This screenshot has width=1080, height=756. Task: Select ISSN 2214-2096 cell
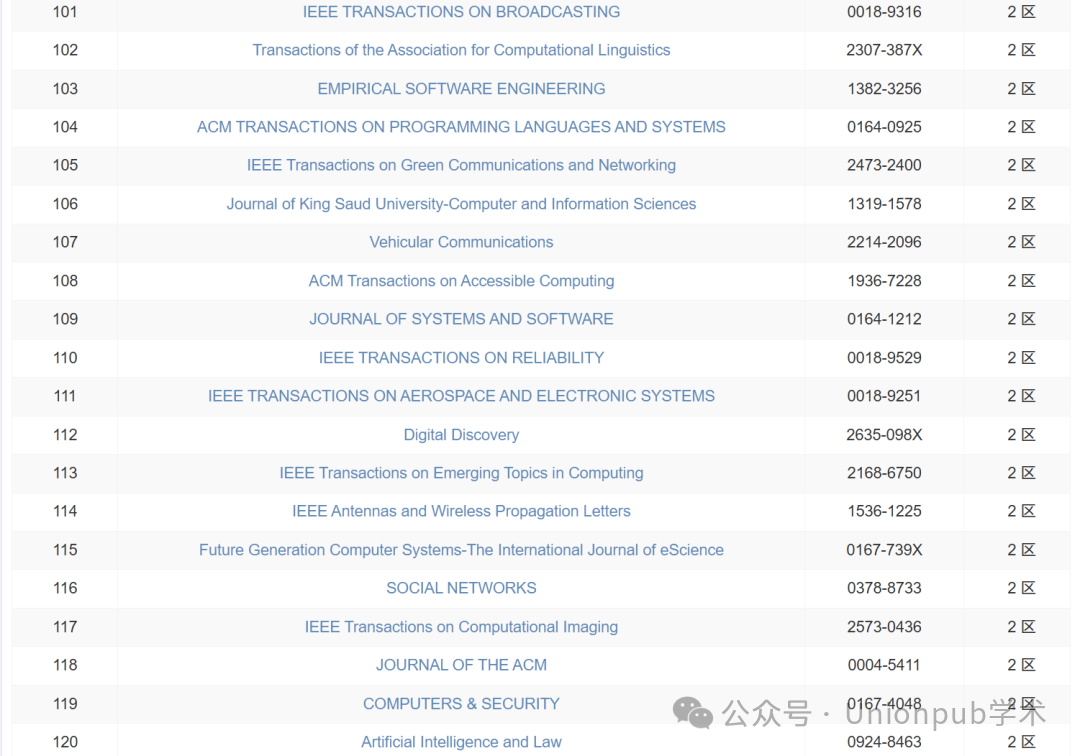884,242
